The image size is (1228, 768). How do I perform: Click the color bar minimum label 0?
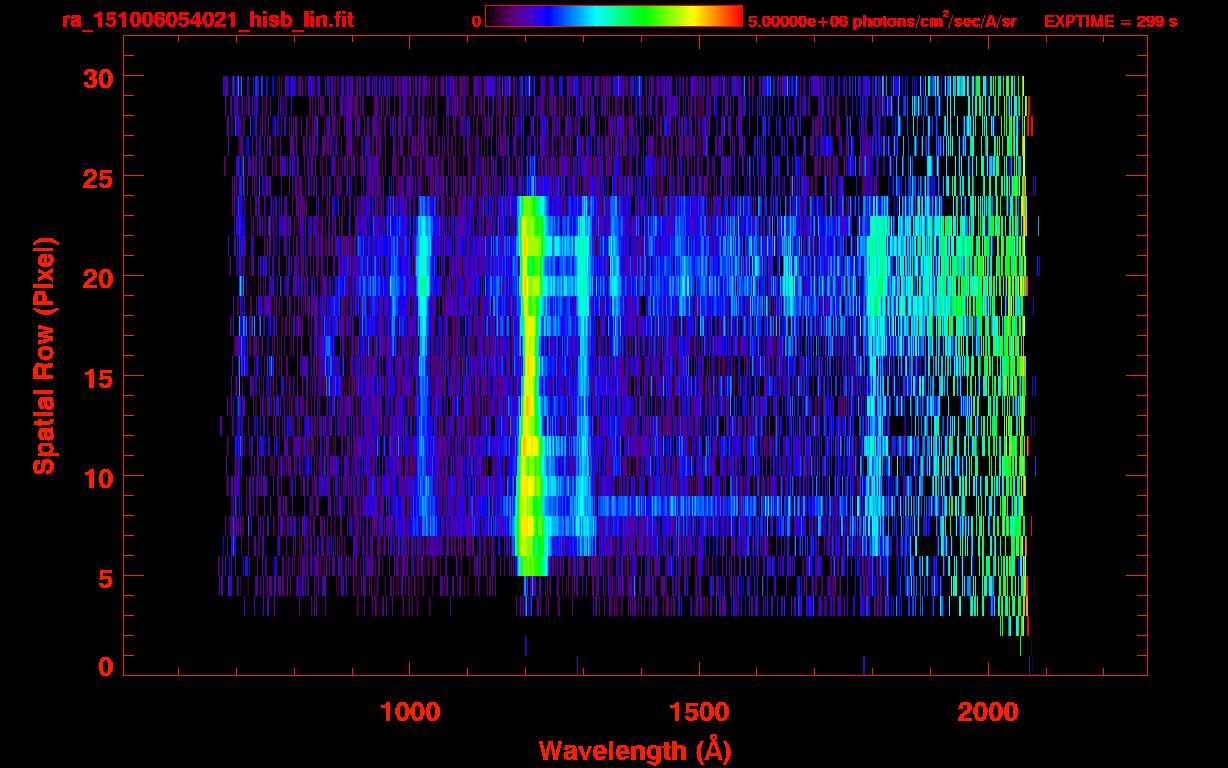(x=477, y=21)
